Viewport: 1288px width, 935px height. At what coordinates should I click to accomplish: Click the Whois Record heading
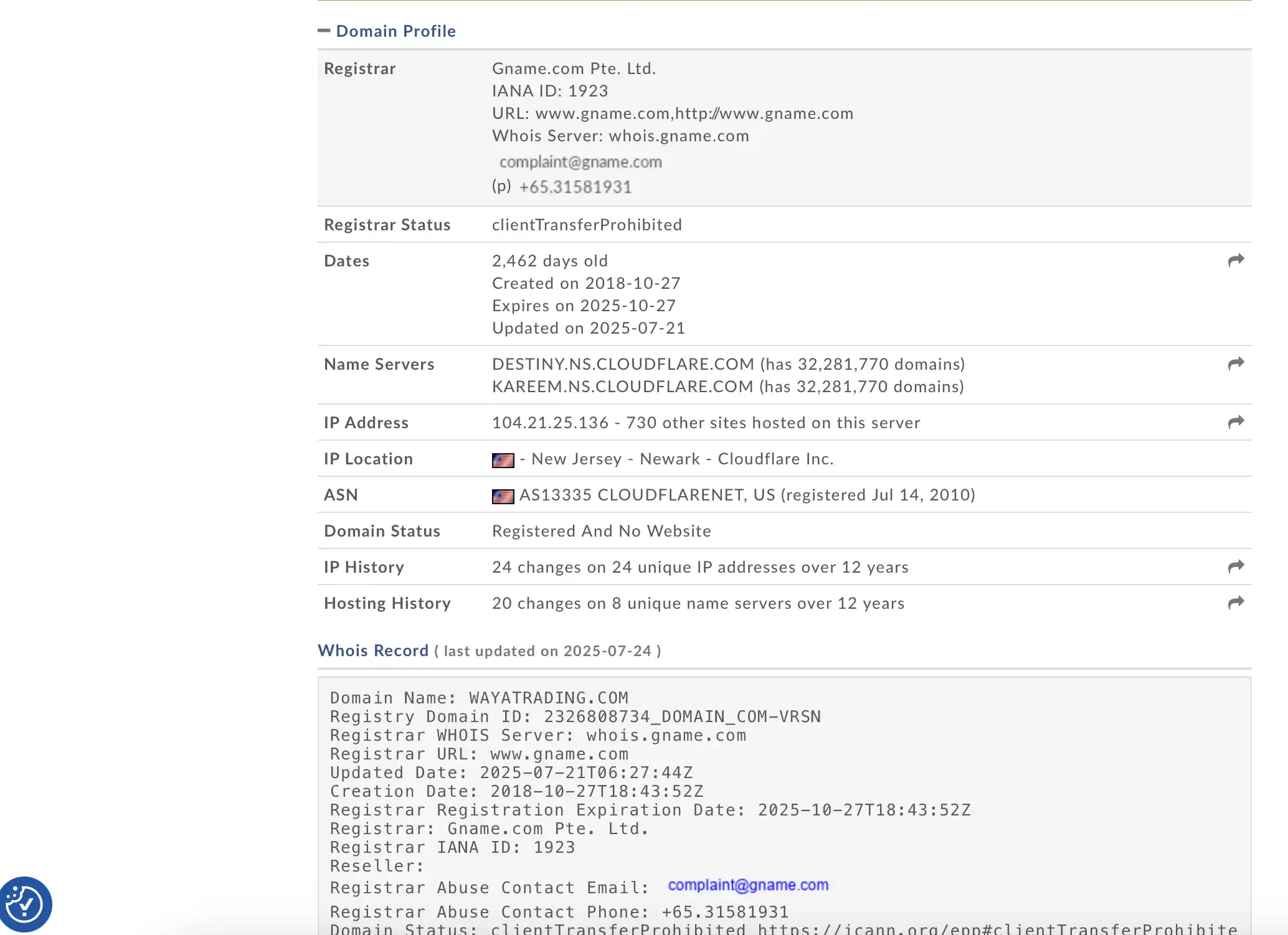click(x=373, y=651)
